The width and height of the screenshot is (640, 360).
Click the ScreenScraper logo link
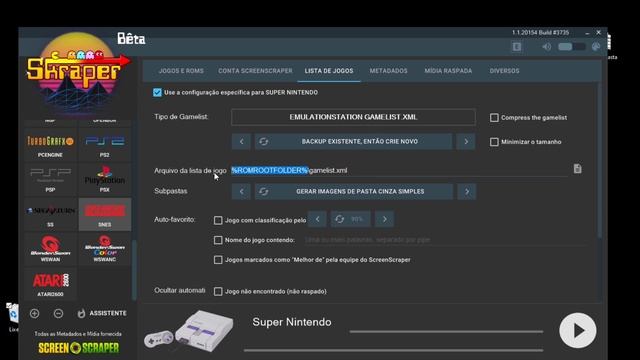(79, 348)
